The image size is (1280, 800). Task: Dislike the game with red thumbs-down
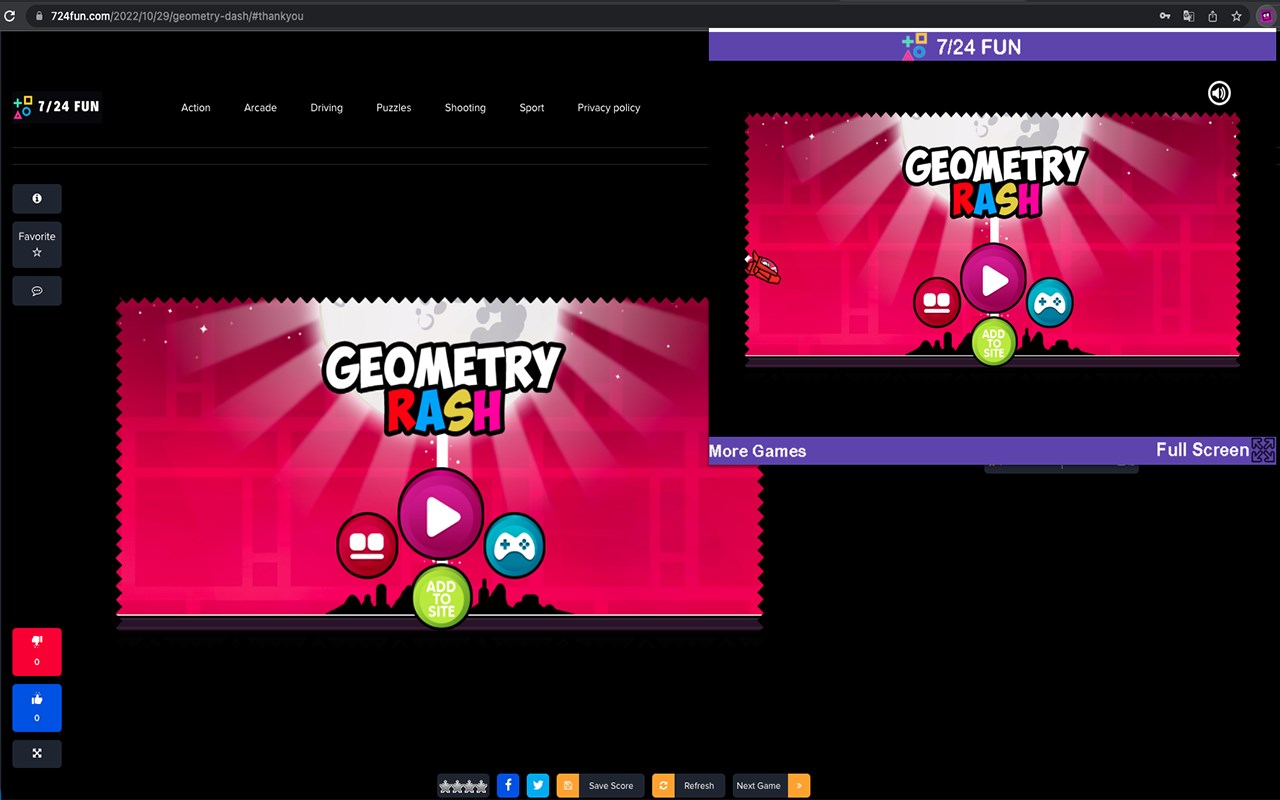coord(37,652)
